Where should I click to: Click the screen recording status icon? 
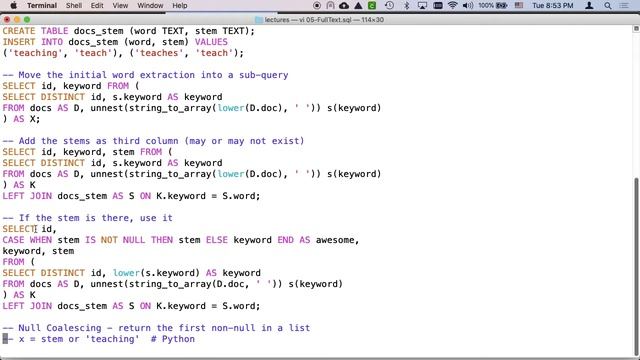pos(317,5)
